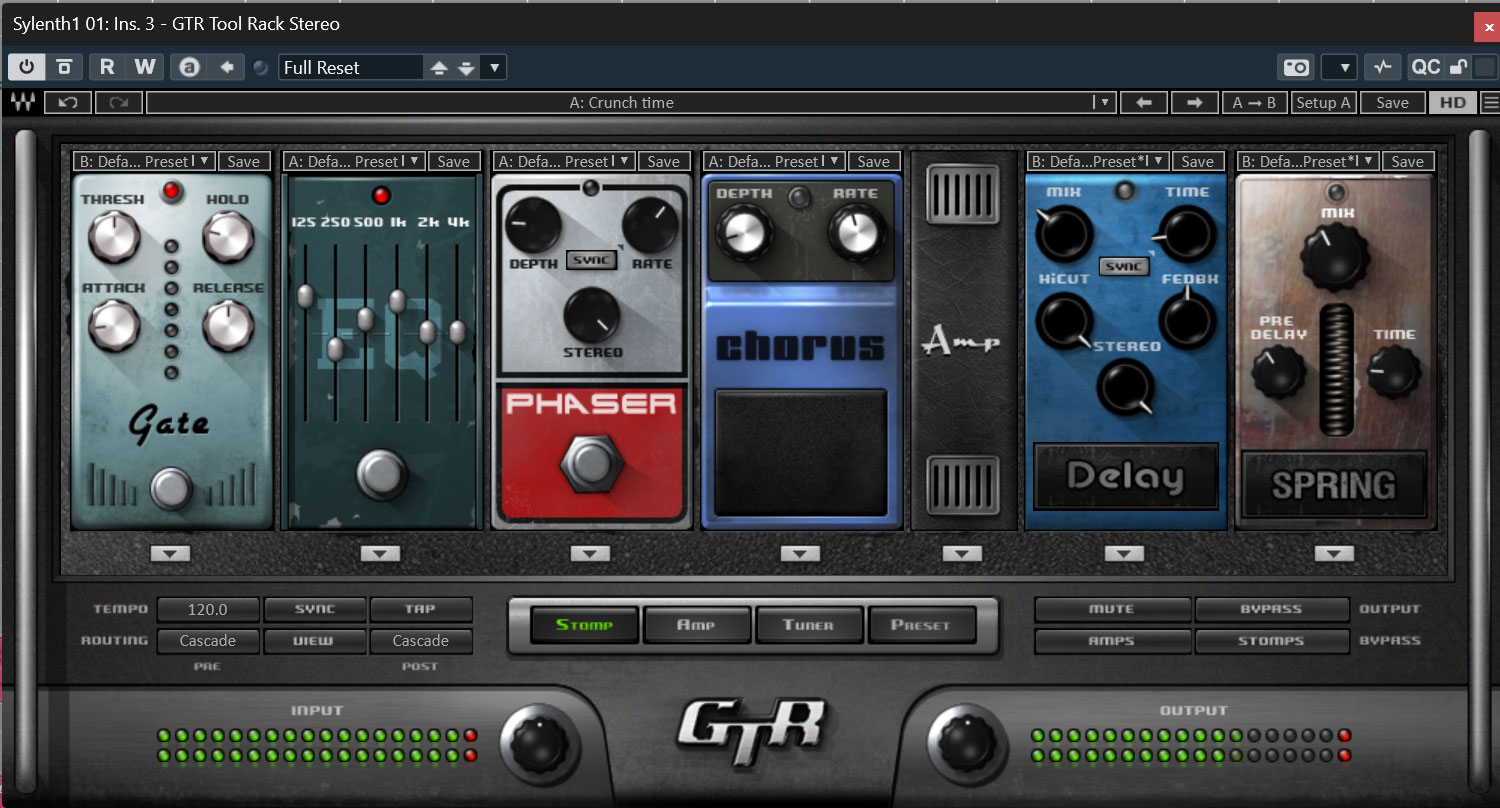
Task: Load the previous preset with left arrow
Action: (1144, 102)
